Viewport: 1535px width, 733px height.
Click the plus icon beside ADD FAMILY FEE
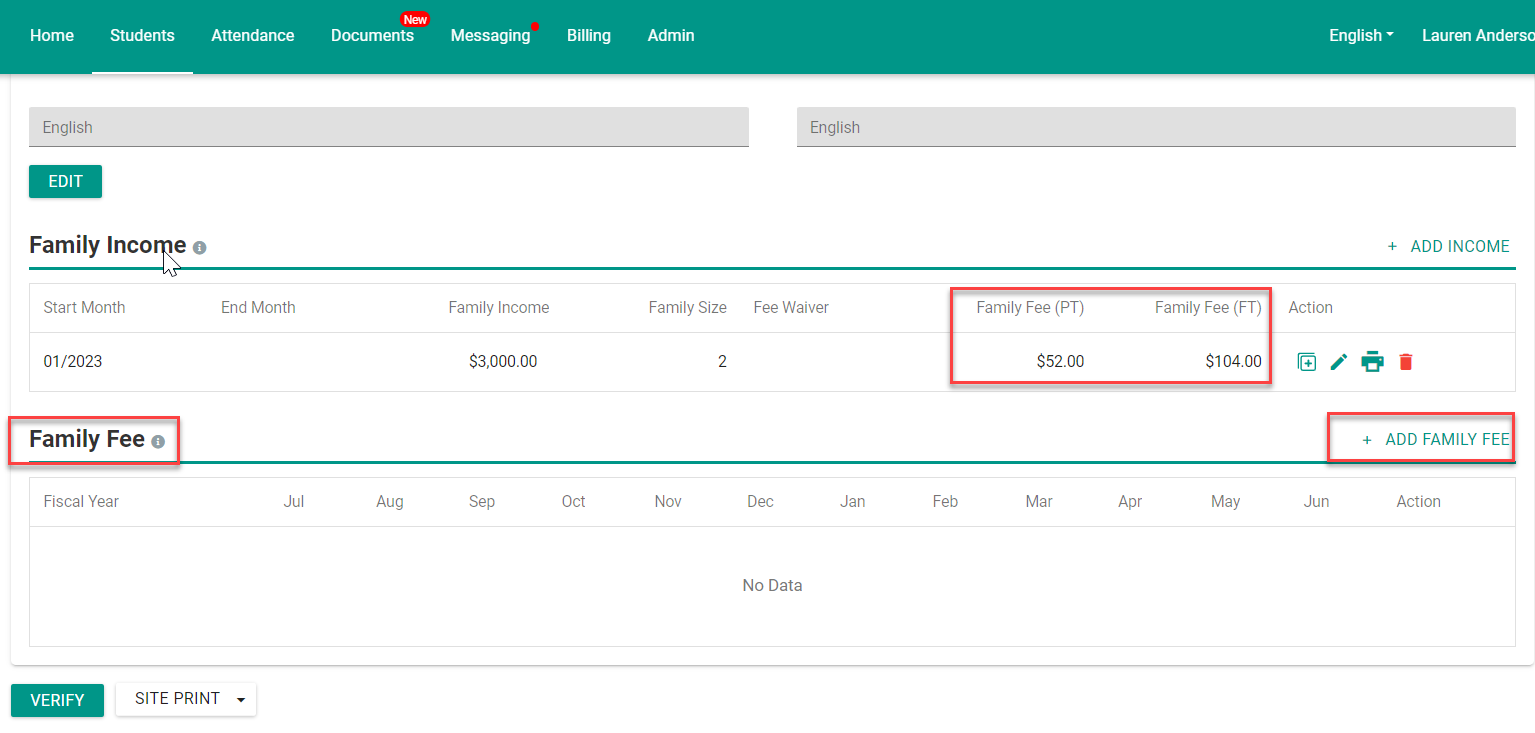click(1367, 438)
